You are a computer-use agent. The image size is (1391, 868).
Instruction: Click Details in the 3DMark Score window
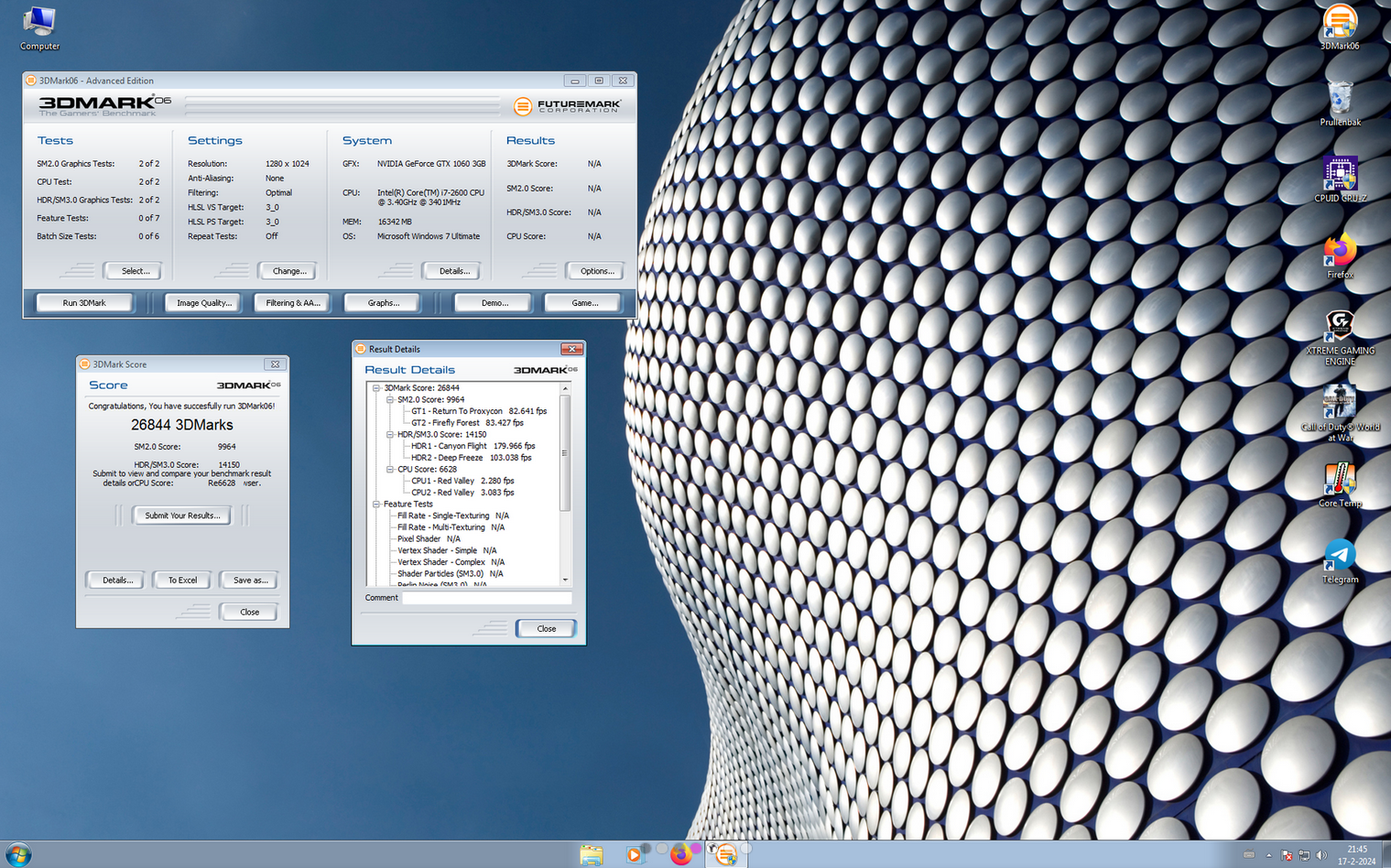pos(117,580)
